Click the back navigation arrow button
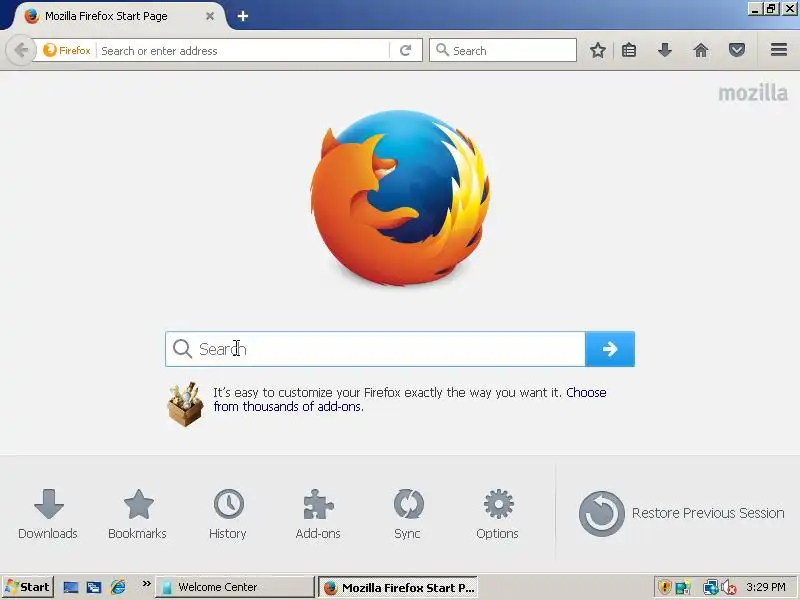The image size is (800, 600). click(x=21, y=51)
